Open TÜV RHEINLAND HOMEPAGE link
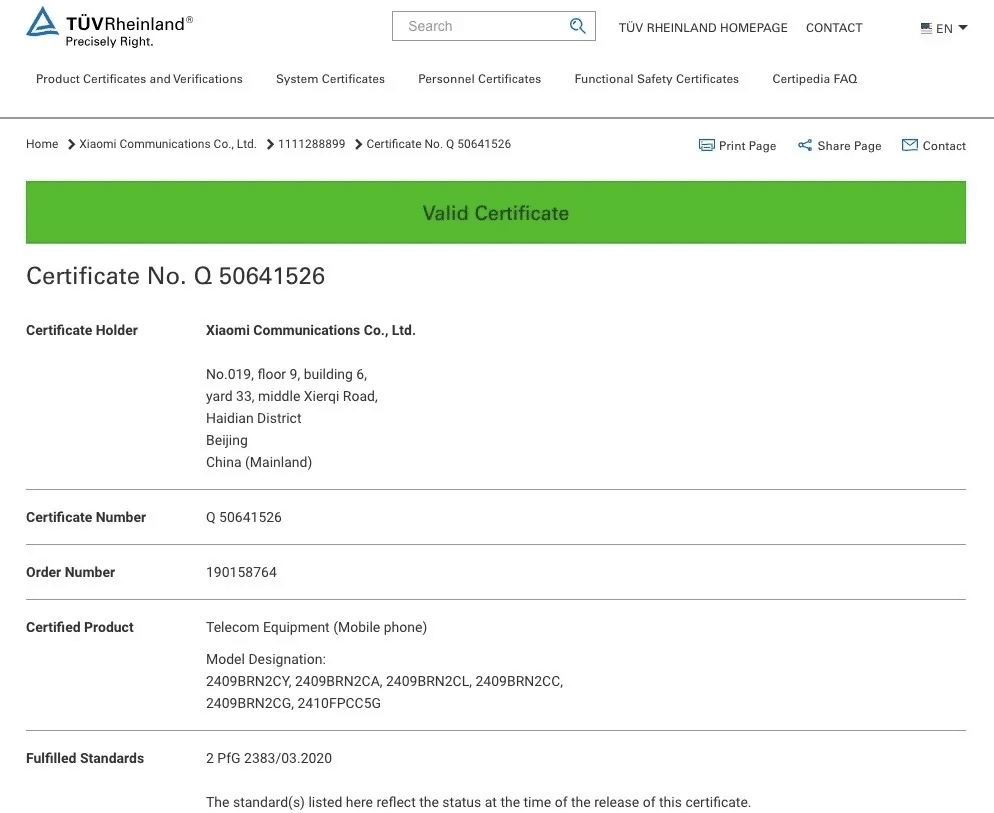Image resolution: width=994 pixels, height=813 pixels. click(x=703, y=28)
